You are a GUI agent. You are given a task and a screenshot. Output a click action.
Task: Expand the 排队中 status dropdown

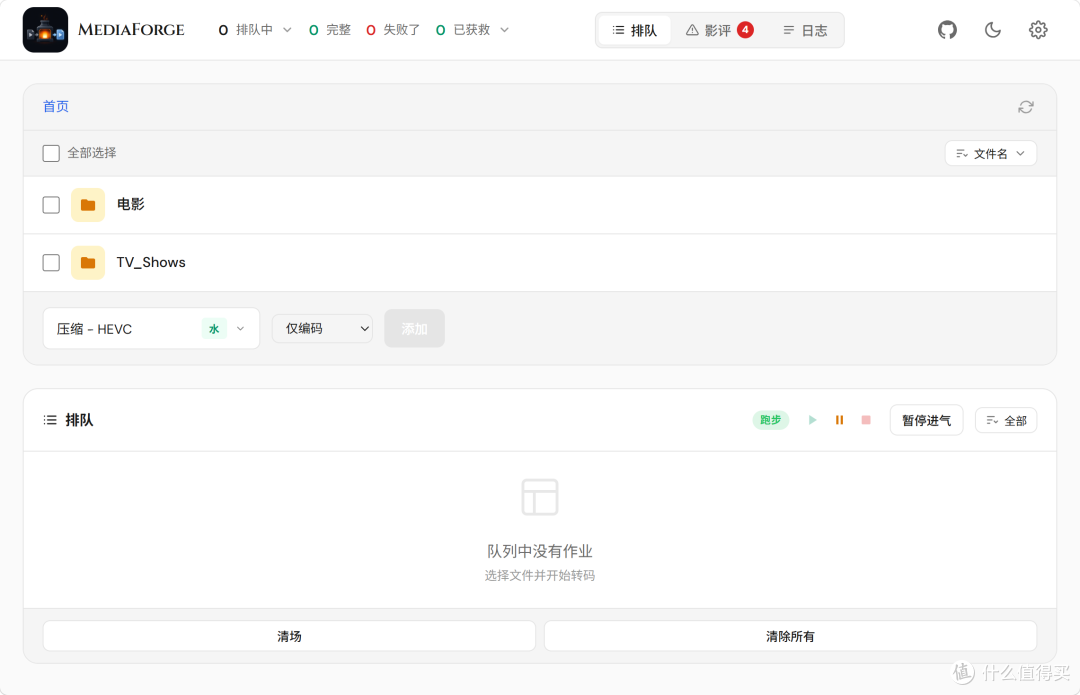255,30
